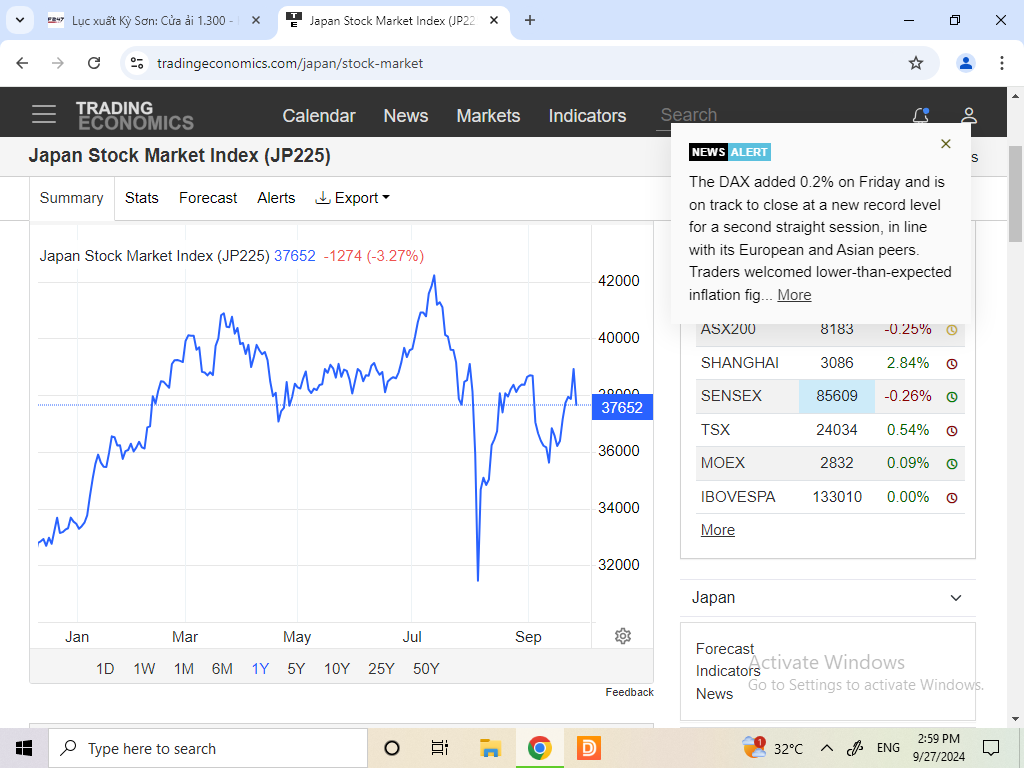Open the Windows notification center
Image resolution: width=1024 pixels, height=768 pixels.
point(991,748)
